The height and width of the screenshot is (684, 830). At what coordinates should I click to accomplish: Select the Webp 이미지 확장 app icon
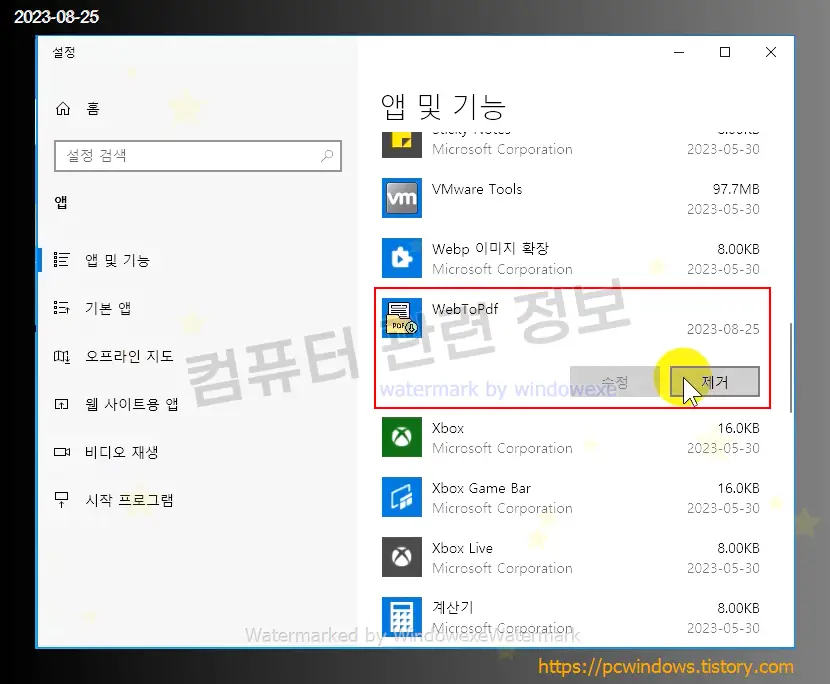click(x=402, y=258)
